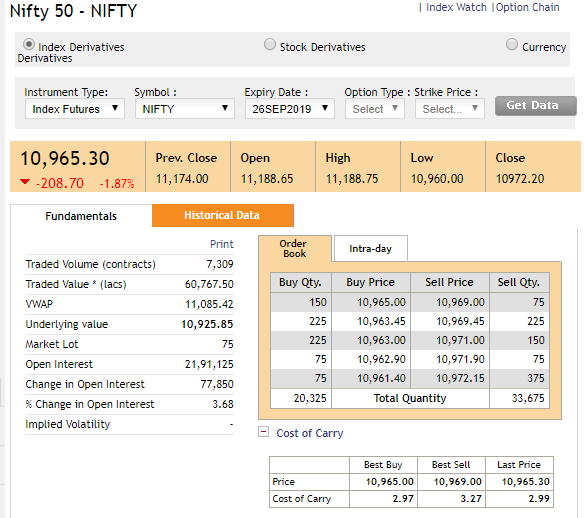584x518 pixels.
Task: Click the Print link
Action: point(222,244)
